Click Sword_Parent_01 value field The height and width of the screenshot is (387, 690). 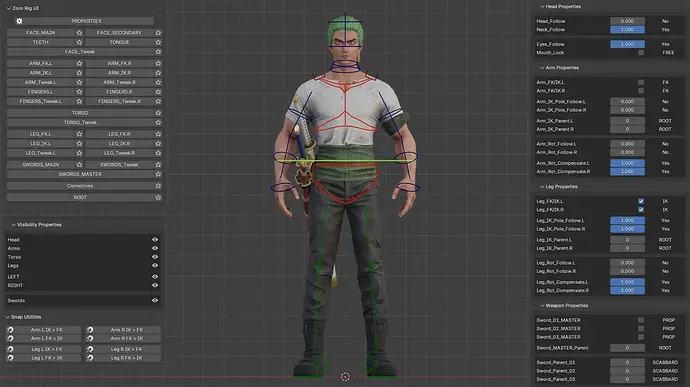(x=627, y=362)
